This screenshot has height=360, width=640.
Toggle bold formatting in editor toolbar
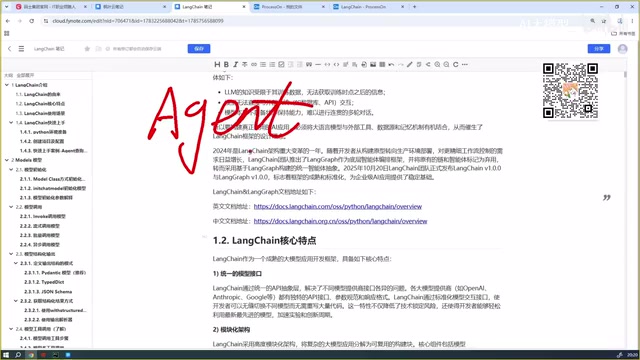tap(226, 64)
